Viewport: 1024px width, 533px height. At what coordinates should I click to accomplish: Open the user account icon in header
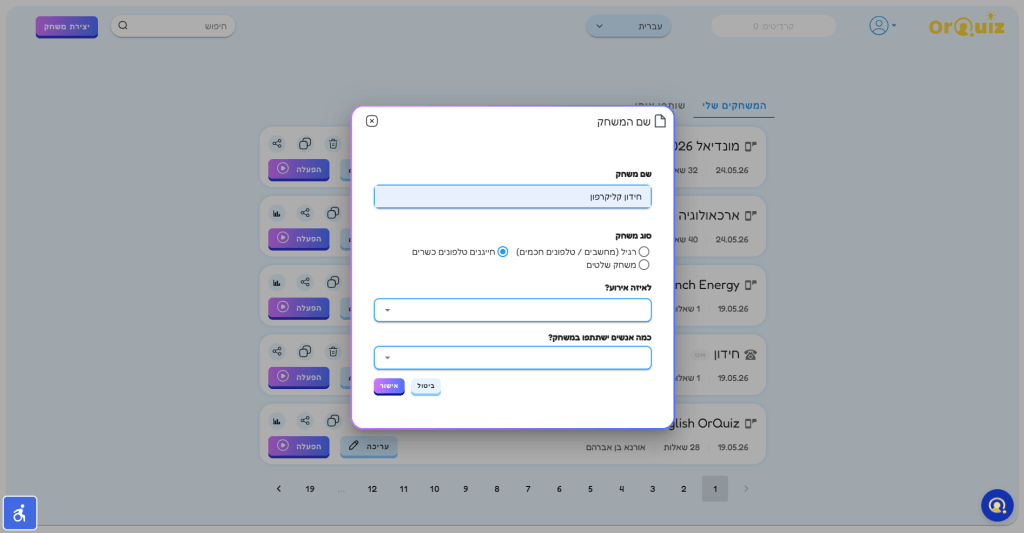click(x=879, y=25)
